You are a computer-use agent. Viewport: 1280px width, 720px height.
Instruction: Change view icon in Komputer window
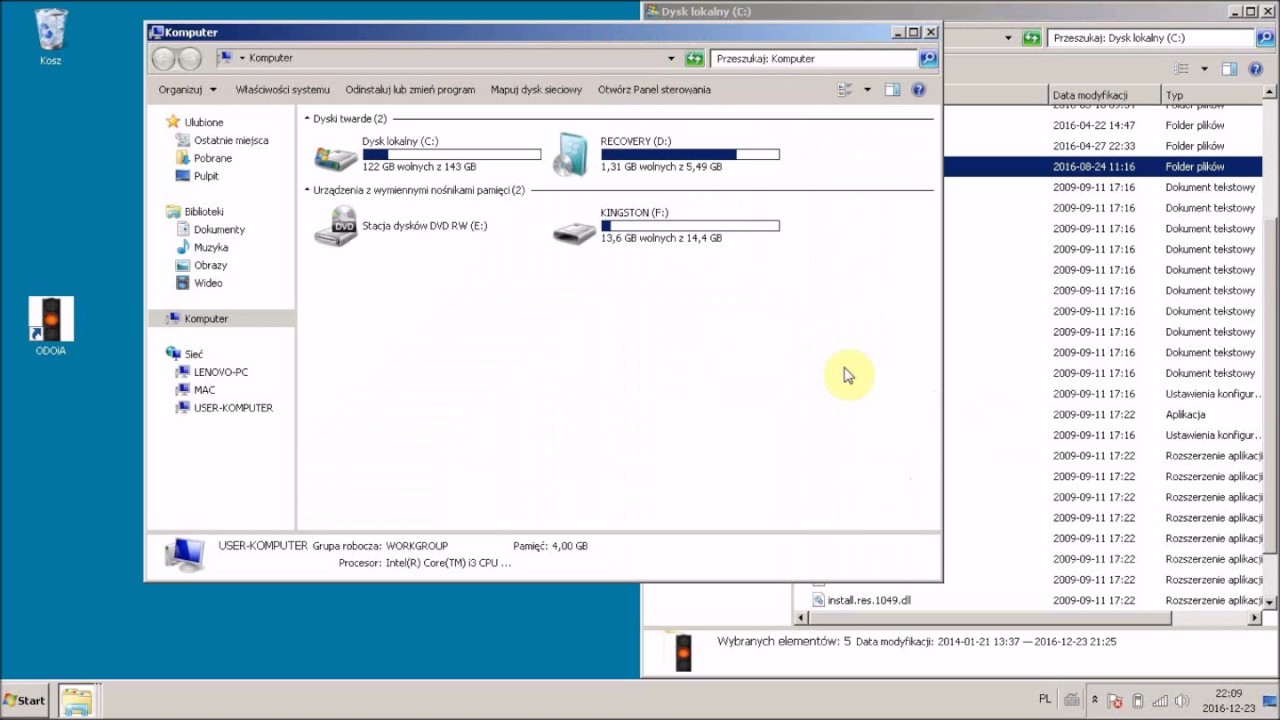click(x=845, y=90)
